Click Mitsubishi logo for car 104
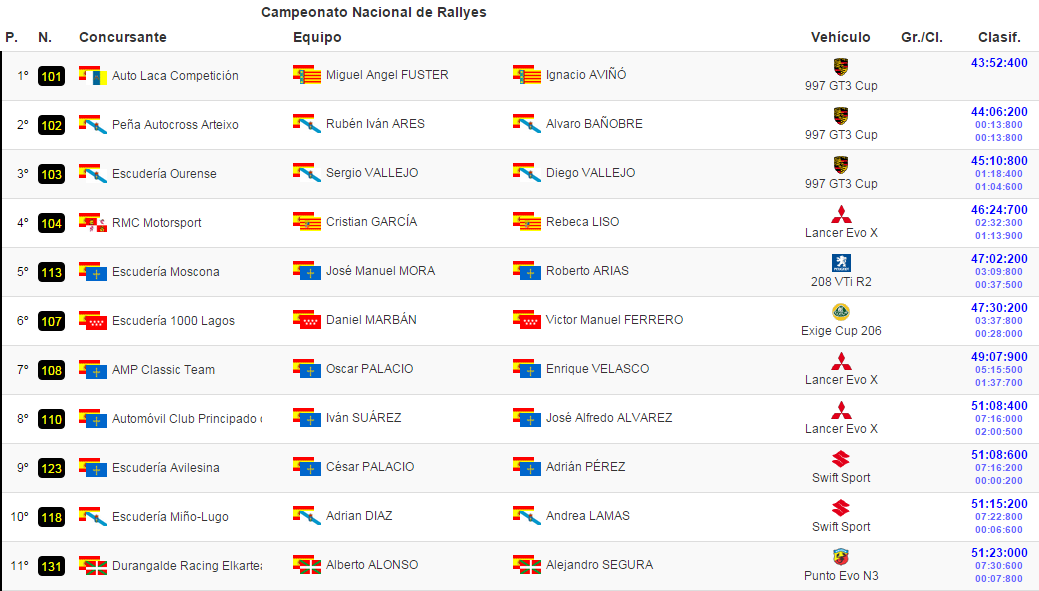 coord(841,214)
